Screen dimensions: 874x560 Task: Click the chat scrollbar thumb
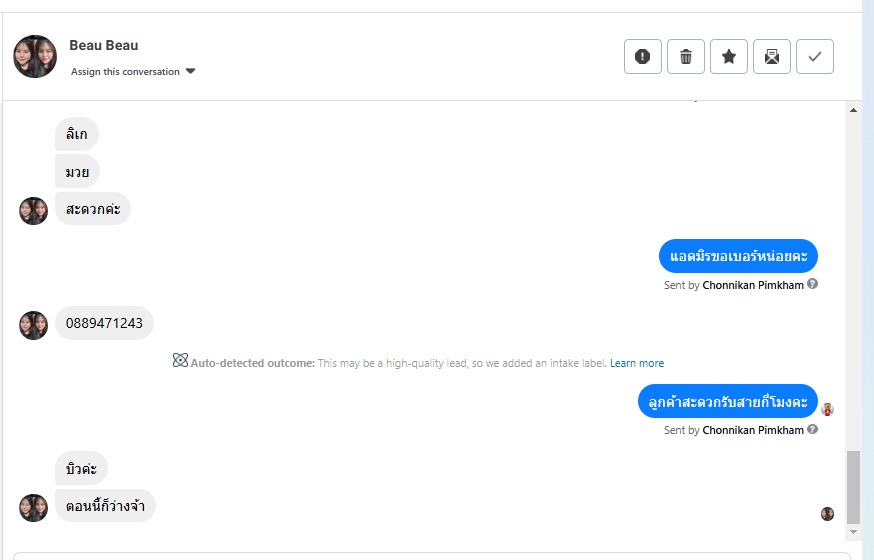853,488
